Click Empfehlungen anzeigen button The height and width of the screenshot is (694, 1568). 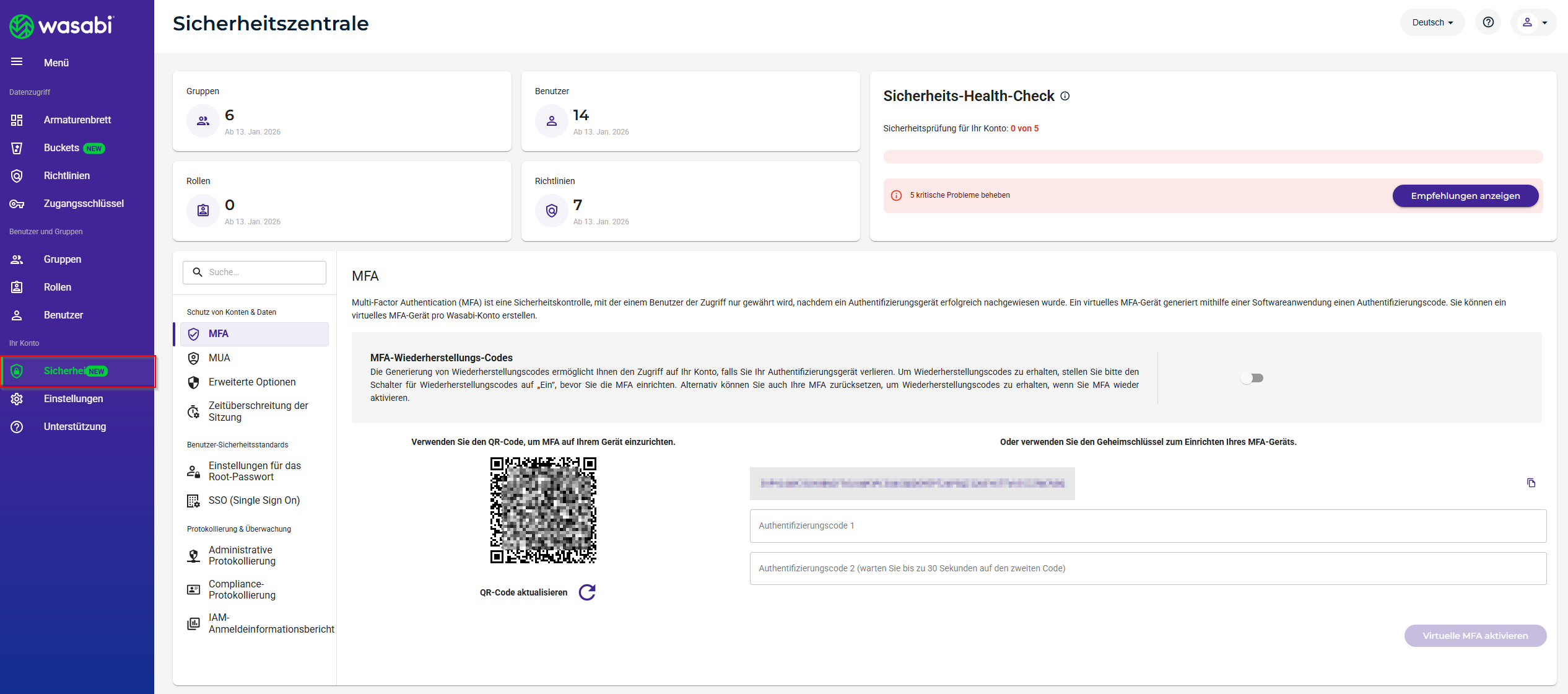click(x=1465, y=196)
